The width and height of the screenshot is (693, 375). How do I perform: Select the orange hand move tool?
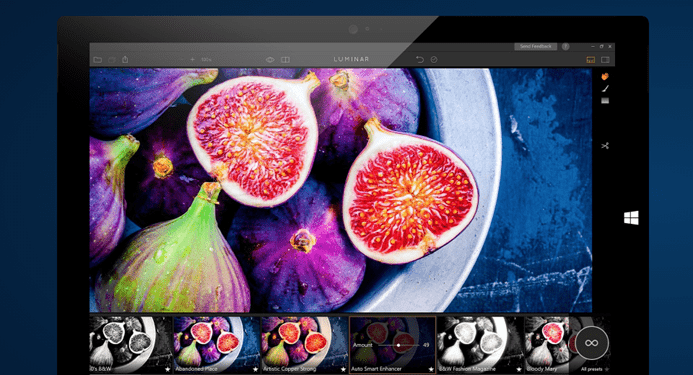click(x=605, y=77)
